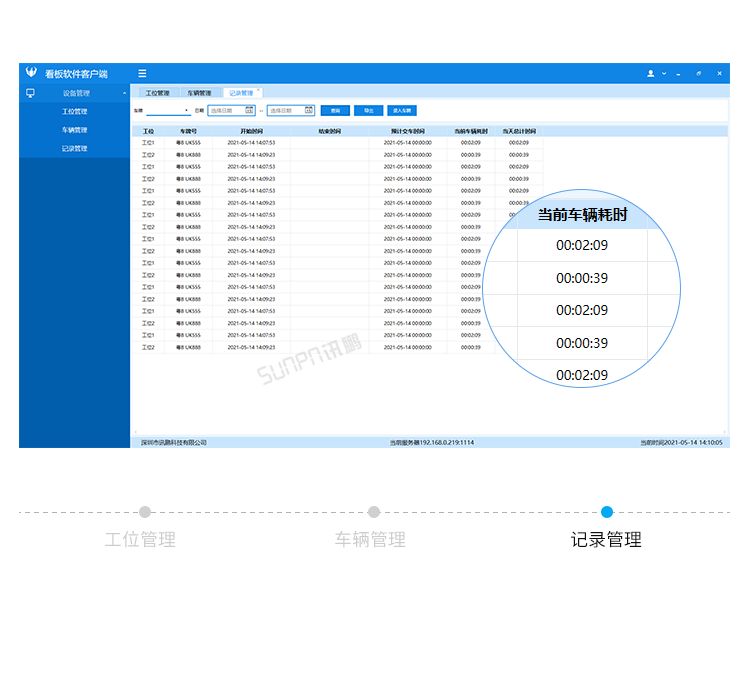Image resolution: width=750 pixels, height=678 pixels.
Task: Open the end date calendar icon
Action: click(x=309, y=110)
